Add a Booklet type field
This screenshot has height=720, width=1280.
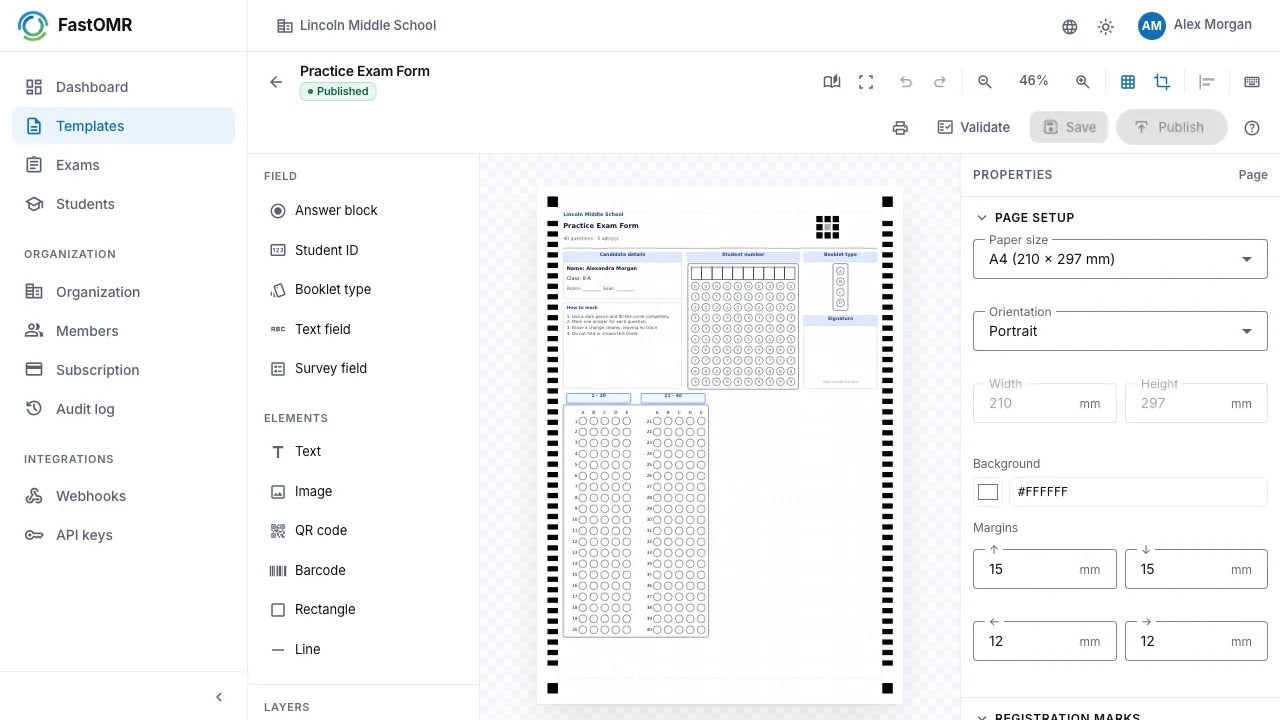point(364,289)
